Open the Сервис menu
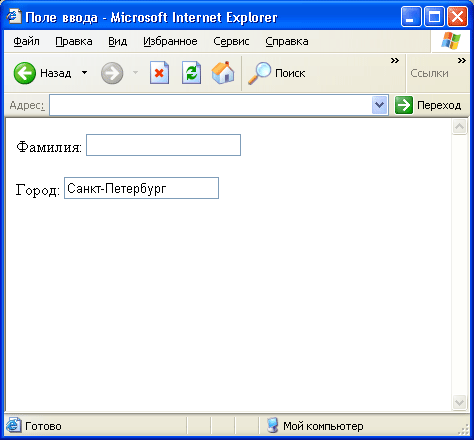Image resolution: width=474 pixels, height=440 pixels. click(x=231, y=41)
